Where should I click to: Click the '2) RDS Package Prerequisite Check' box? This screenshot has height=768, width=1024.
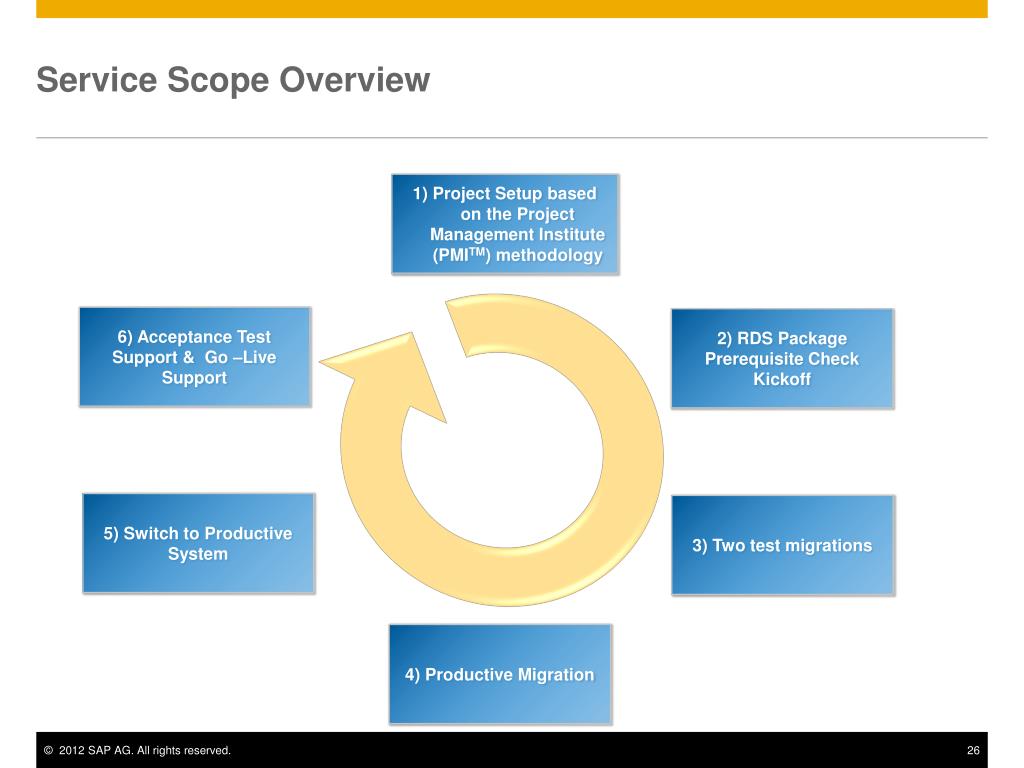pos(782,359)
